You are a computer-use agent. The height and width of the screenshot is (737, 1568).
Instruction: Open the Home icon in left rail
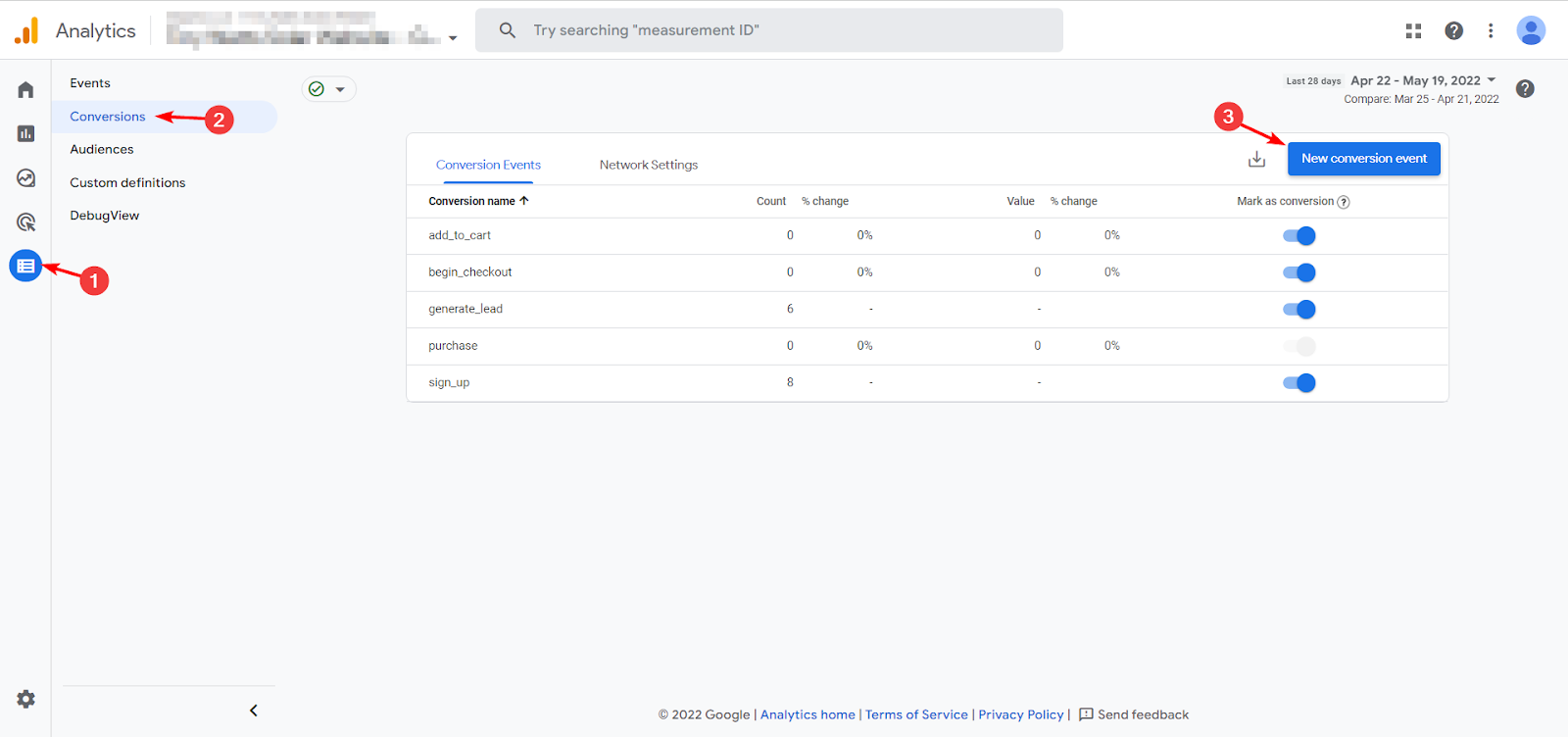pyautogui.click(x=25, y=90)
